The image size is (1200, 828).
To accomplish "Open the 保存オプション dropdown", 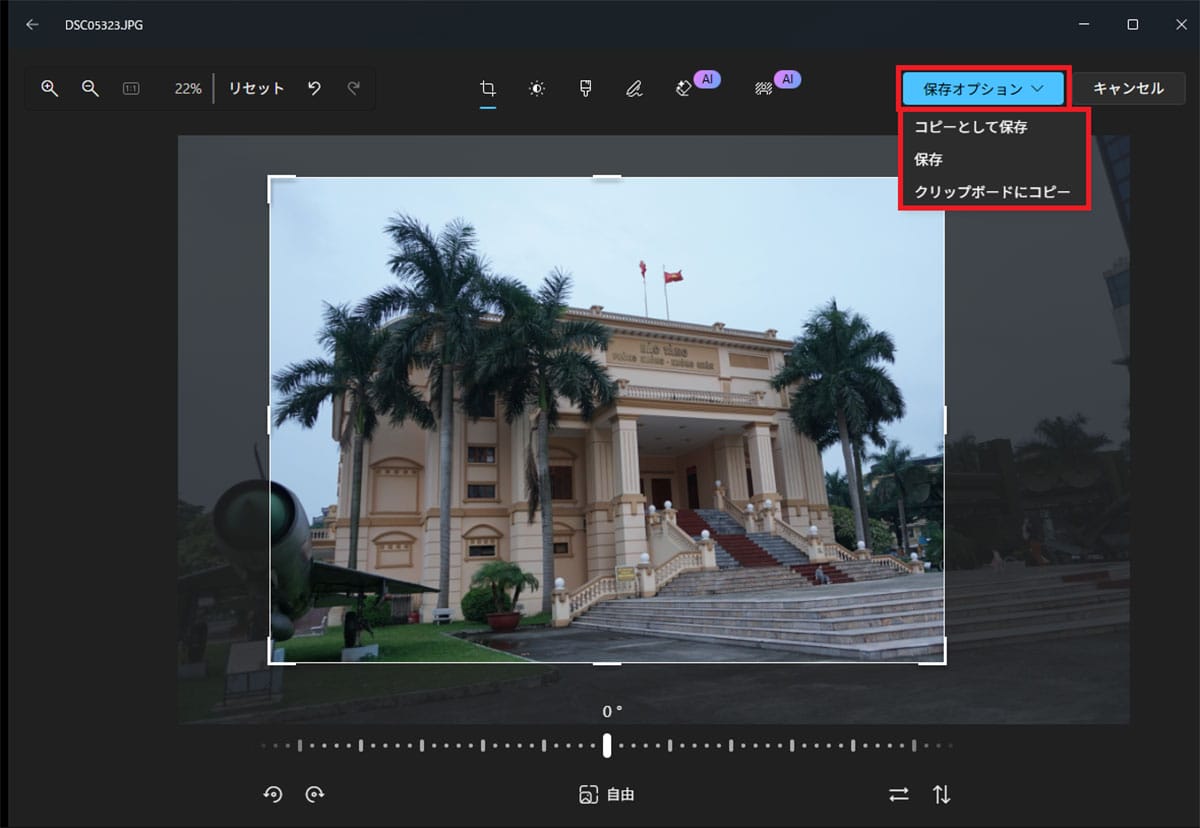I will [982, 88].
